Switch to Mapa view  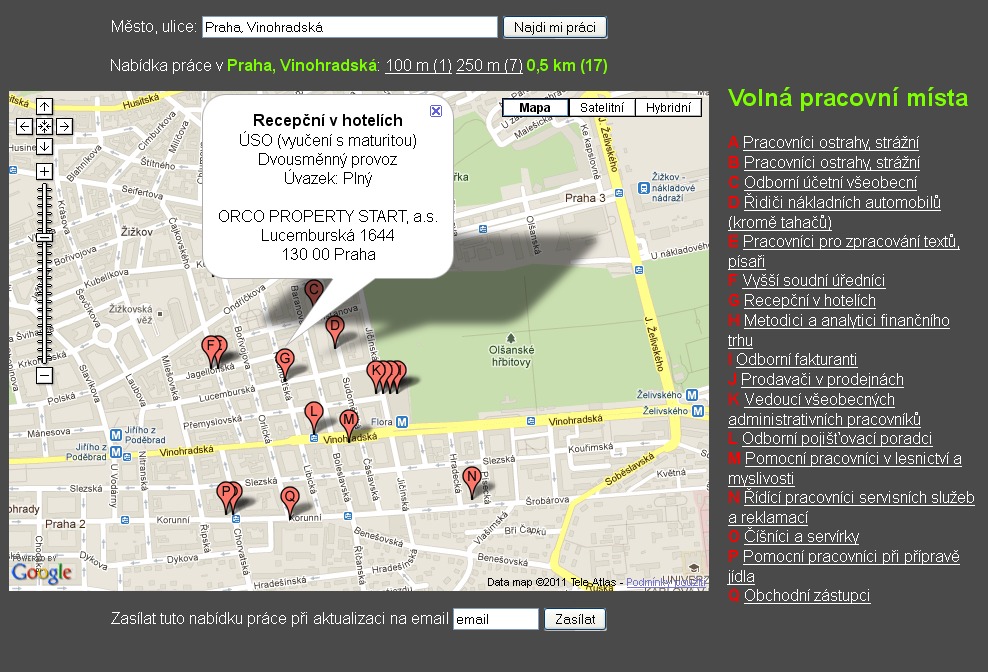(535, 108)
